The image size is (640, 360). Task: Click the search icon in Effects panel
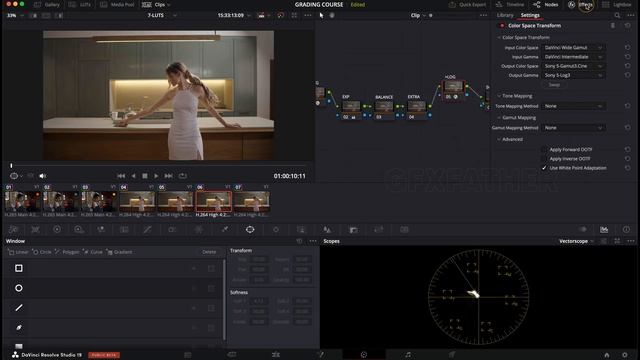(x=617, y=15)
